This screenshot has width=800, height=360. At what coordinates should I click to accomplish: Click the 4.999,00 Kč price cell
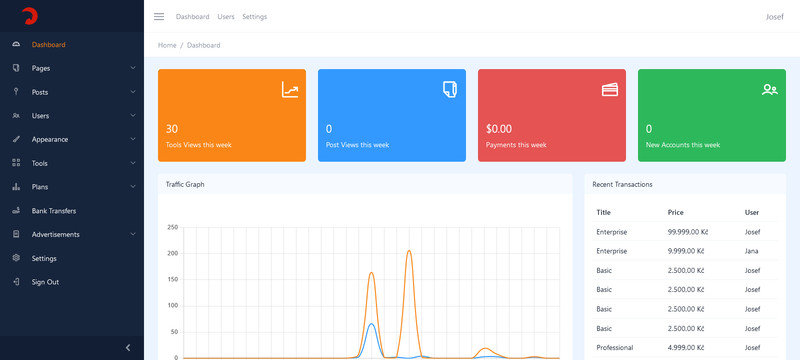[x=686, y=348]
